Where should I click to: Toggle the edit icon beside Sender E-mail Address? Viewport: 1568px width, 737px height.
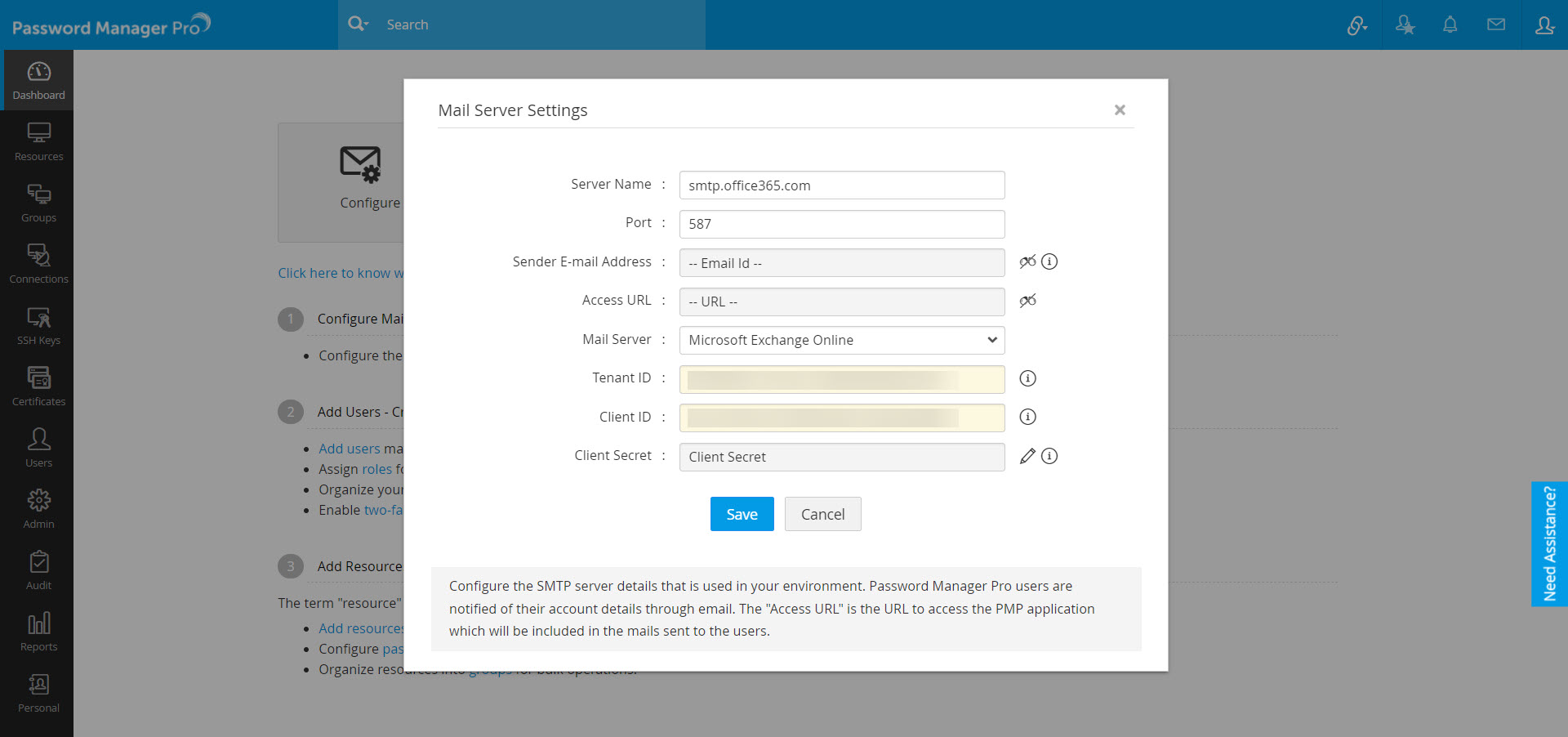click(1027, 261)
